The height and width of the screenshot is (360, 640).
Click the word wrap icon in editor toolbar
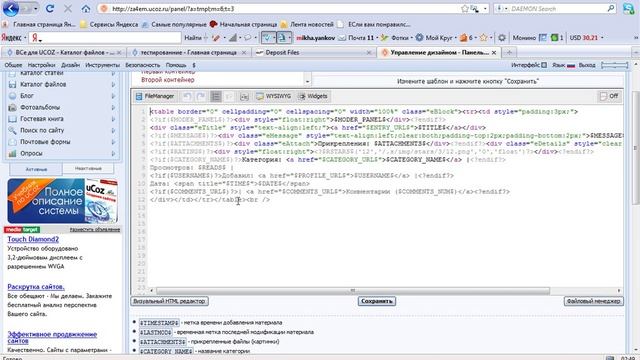click(x=229, y=96)
